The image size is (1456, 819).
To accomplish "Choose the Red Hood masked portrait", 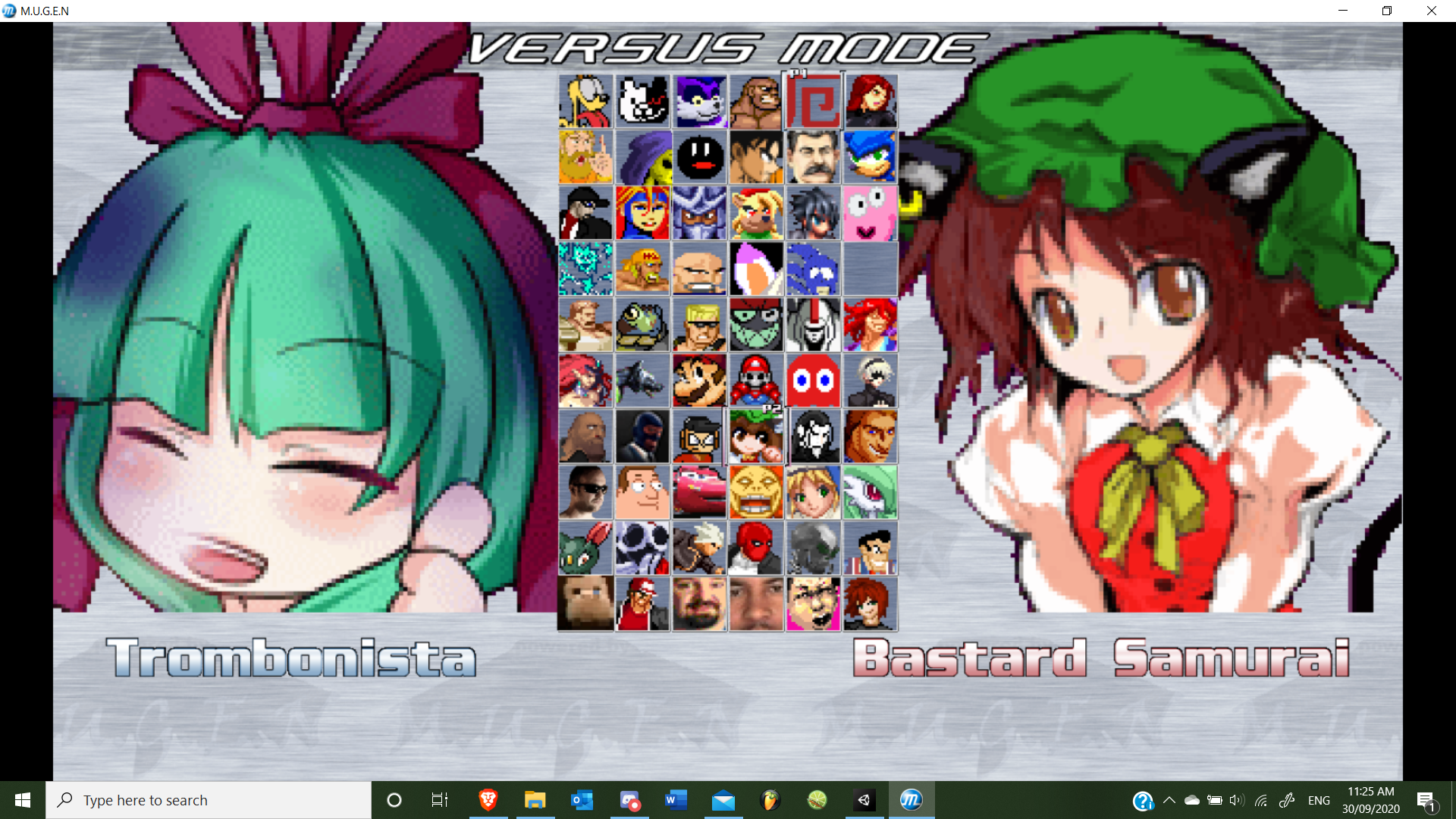I will click(x=756, y=549).
